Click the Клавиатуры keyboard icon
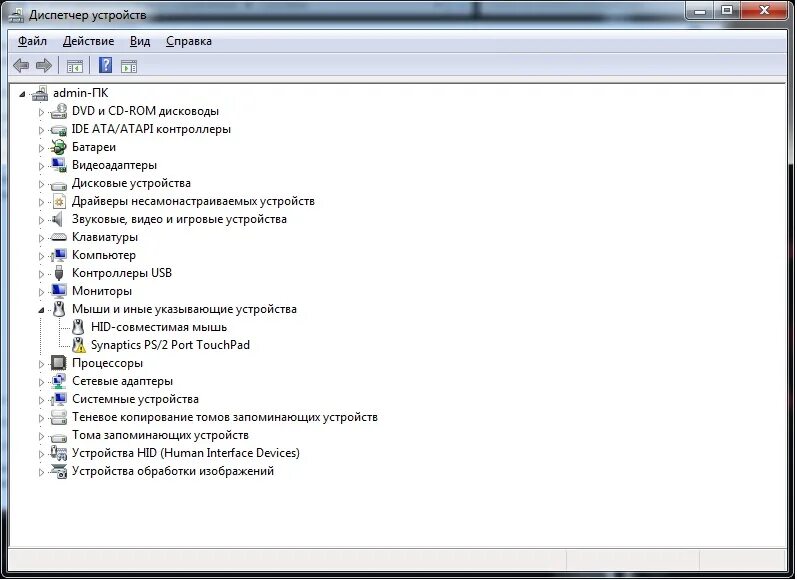 59,237
